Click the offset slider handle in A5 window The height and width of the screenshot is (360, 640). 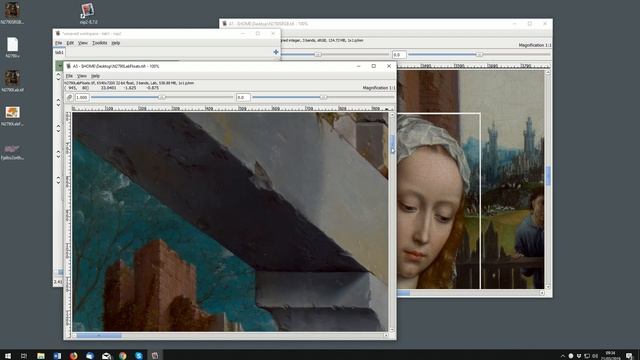click(323, 97)
